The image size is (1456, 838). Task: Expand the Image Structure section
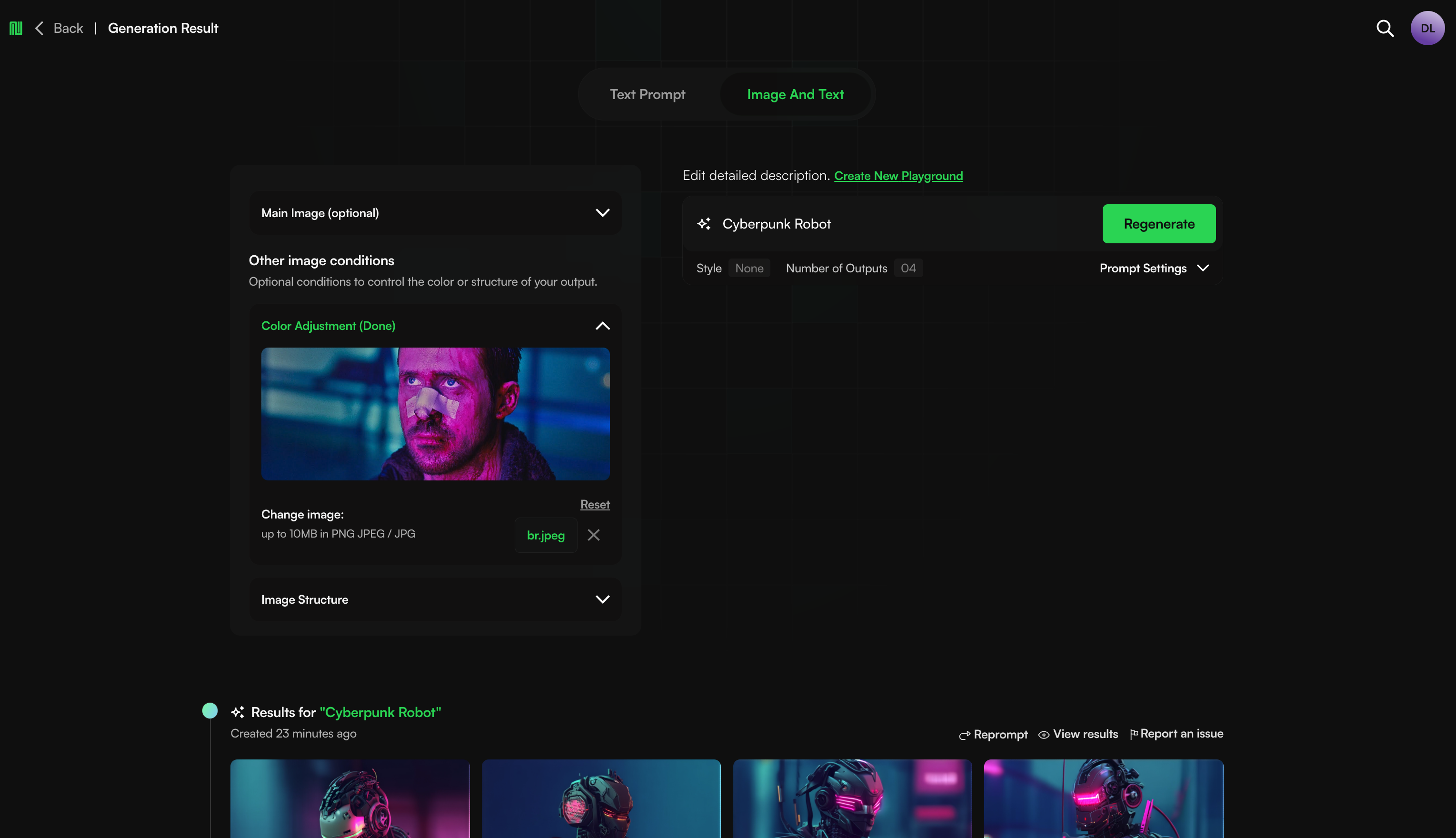point(602,600)
